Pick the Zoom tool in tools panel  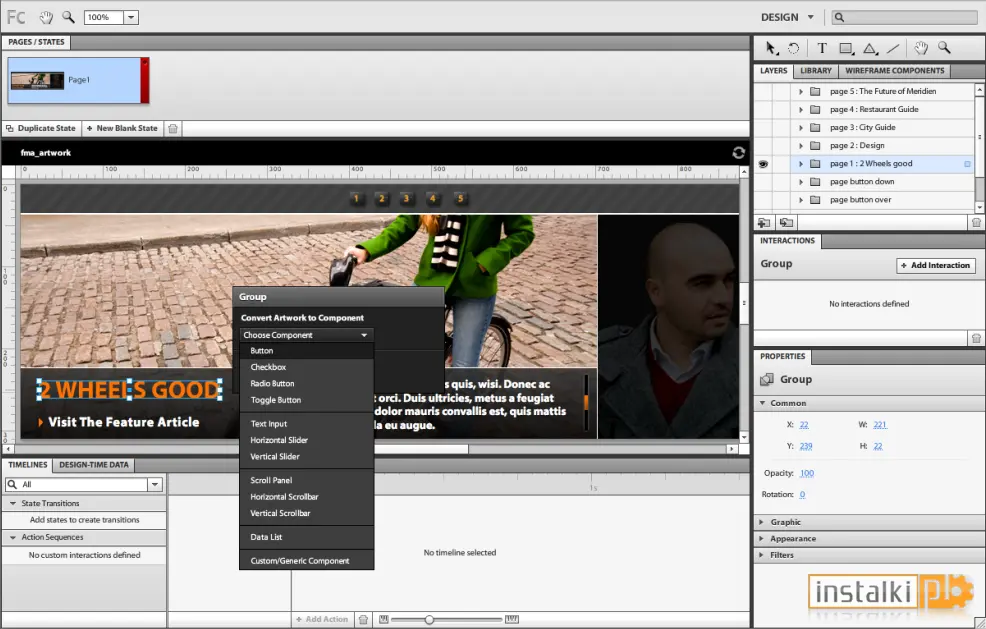944,48
